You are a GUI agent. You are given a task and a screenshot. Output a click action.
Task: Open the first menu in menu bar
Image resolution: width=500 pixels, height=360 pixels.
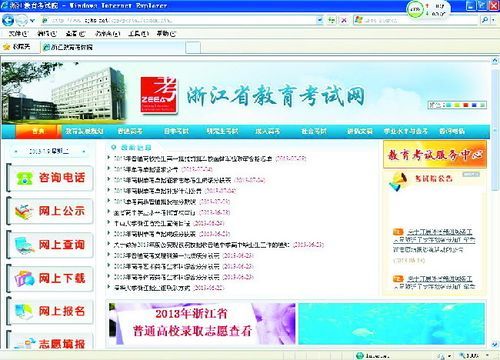point(18,33)
